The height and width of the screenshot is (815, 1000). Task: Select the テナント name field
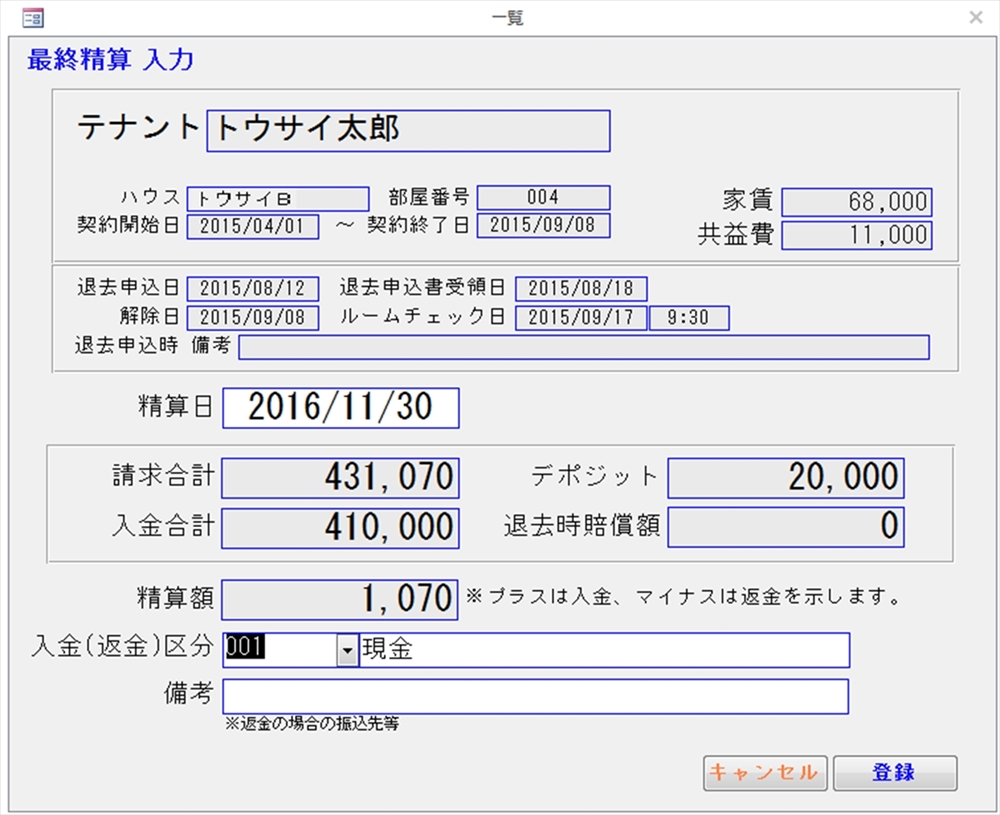[x=408, y=131]
